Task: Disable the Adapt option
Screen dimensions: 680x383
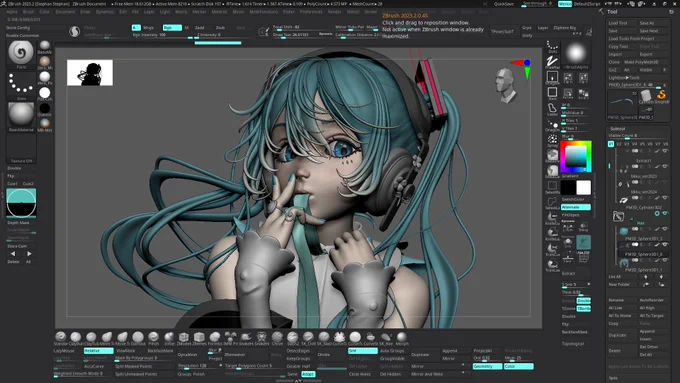Action: click(308, 374)
